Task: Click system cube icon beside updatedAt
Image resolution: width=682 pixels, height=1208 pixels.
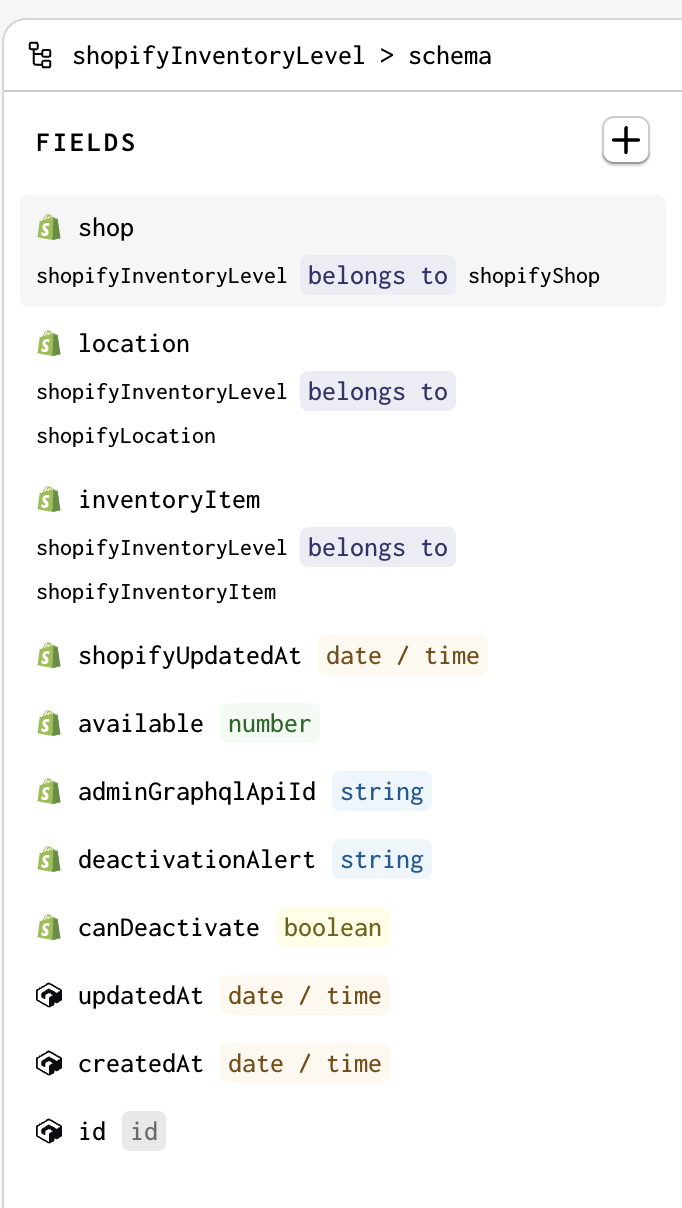Action: pyautogui.click(x=49, y=996)
